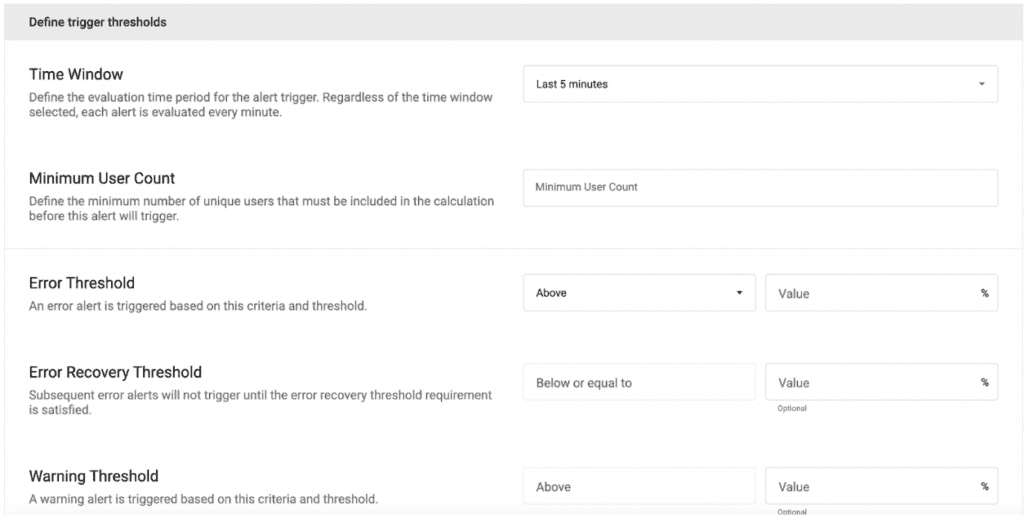The width and height of the screenshot is (1024, 523).
Task: Click the Warning Threshold Above condition field
Action: (x=638, y=487)
